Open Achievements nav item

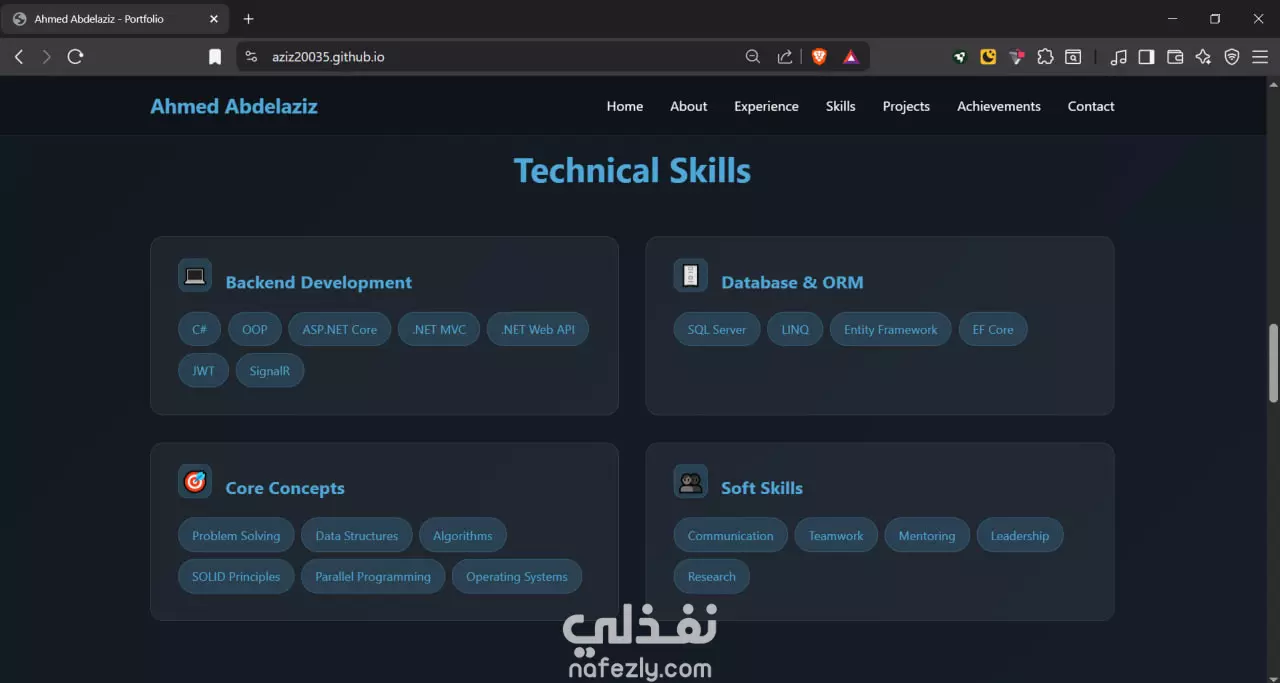click(999, 106)
